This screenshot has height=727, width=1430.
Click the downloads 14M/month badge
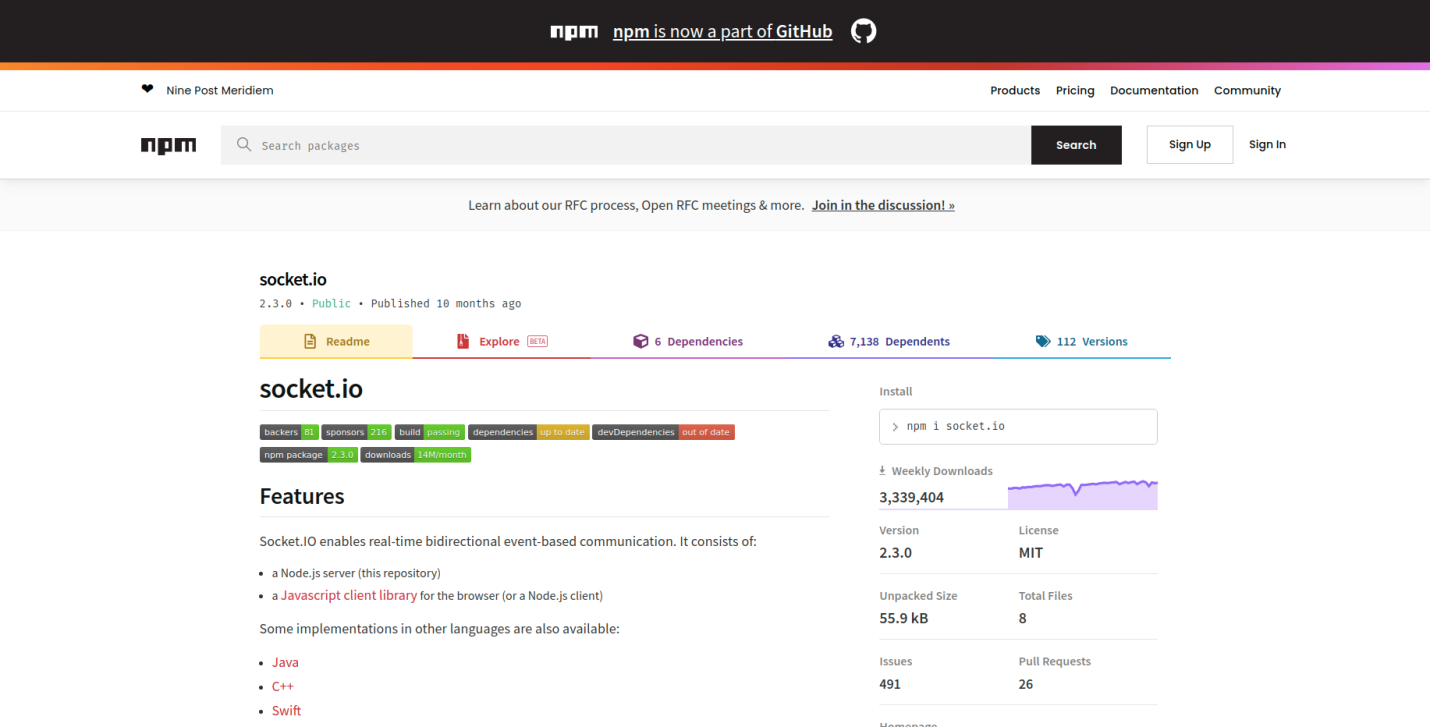[x=416, y=455]
